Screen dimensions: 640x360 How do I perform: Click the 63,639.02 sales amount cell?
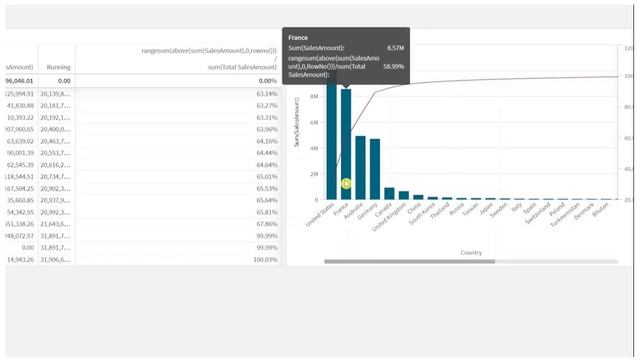click(20, 141)
